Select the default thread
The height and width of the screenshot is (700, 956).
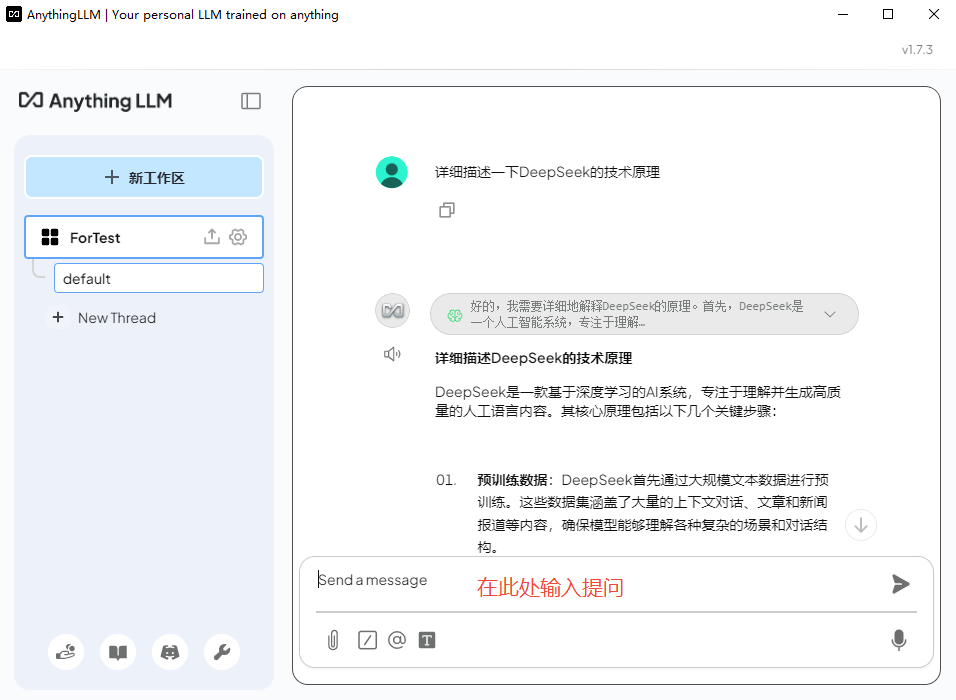pyautogui.click(x=159, y=278)
